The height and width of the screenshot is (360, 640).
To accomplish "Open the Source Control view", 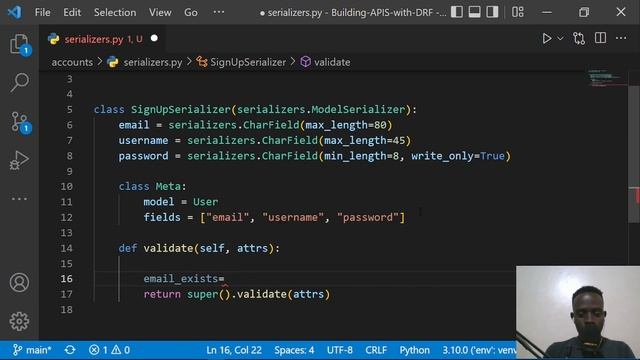I will click(x=19, y=122).
